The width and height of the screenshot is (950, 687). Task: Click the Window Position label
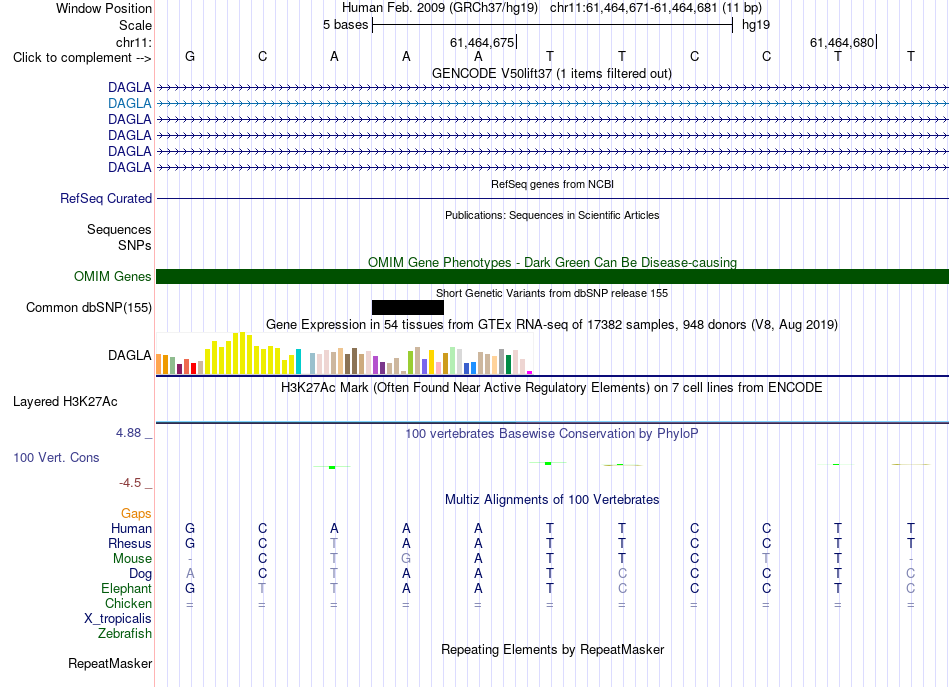tap(104, 8)
